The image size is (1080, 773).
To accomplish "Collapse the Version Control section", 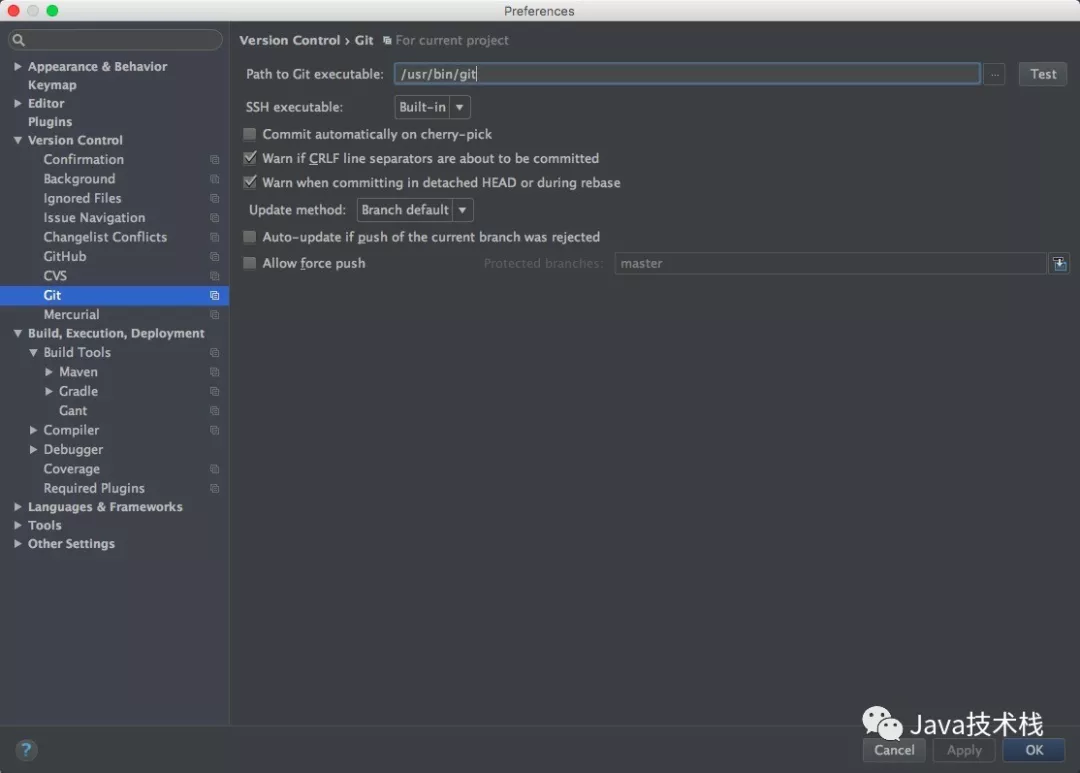I will coord(18,140).
